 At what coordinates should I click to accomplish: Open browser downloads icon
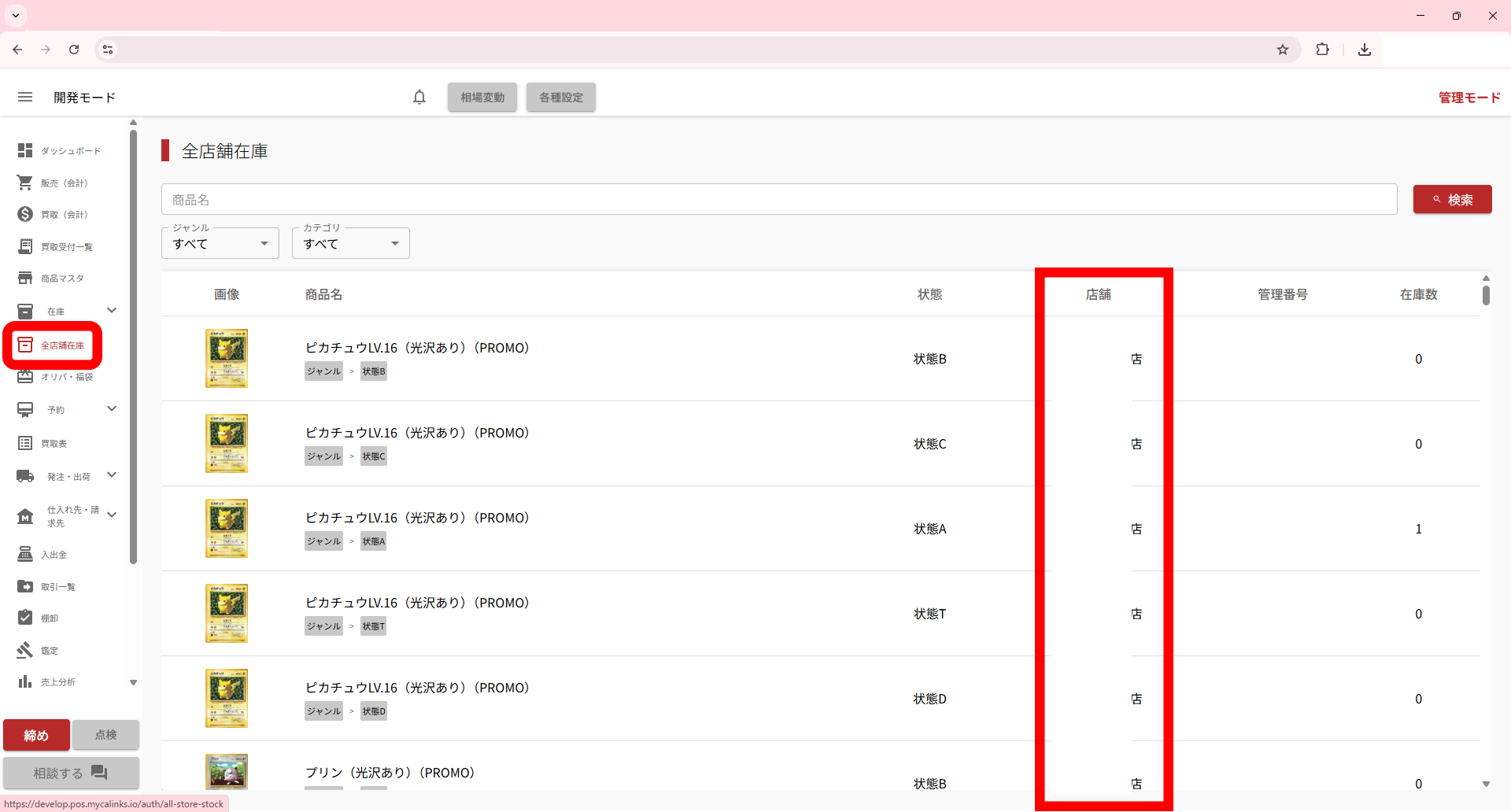click(1365, 50)
